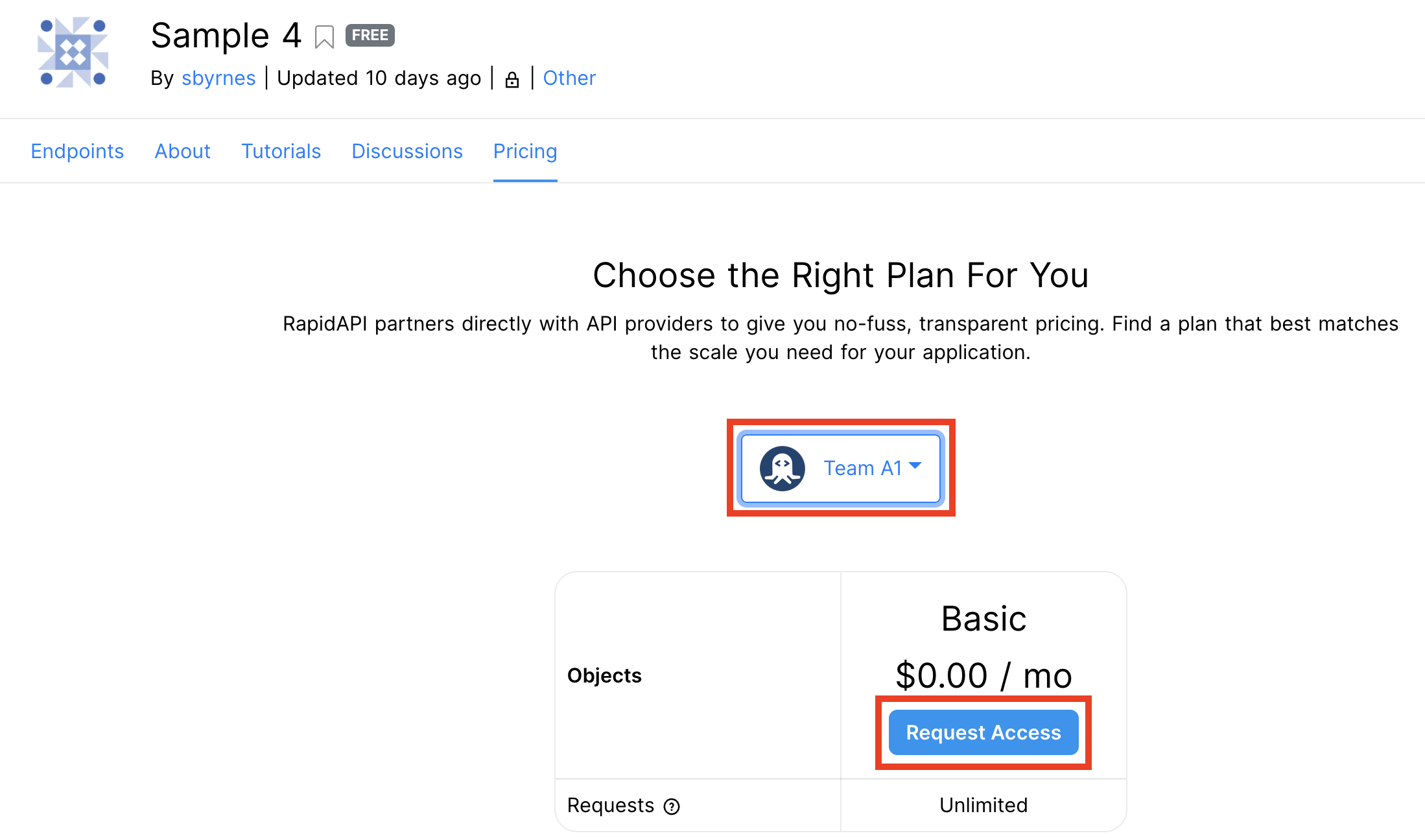The height and width of the screenshot is (840, 1425).
Task: Open the Team A1 context dropdown
Action: pos(841,468)
